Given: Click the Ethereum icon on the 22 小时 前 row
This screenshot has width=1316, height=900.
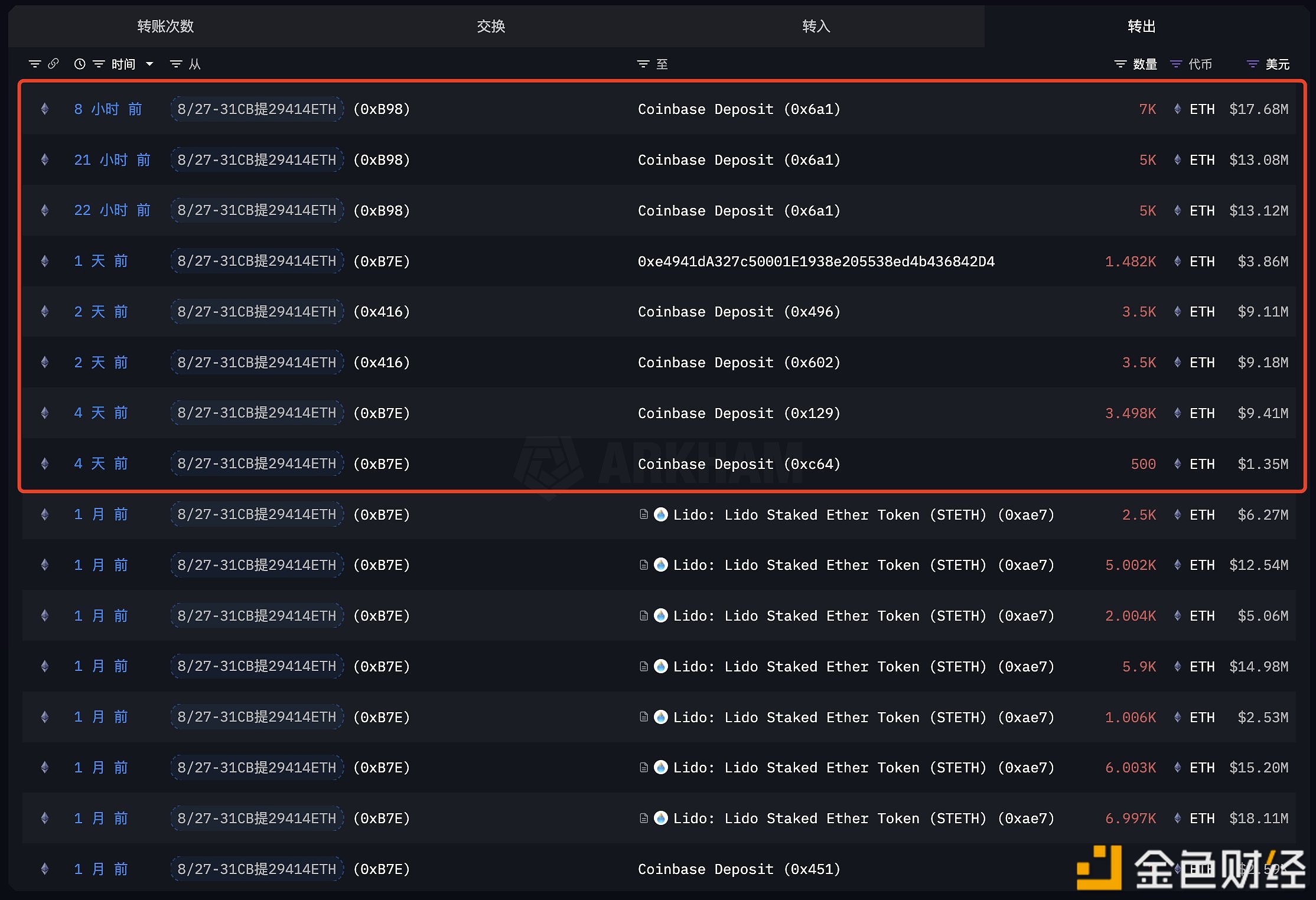Looking at the screenshot, I should [x=45, y=211].
